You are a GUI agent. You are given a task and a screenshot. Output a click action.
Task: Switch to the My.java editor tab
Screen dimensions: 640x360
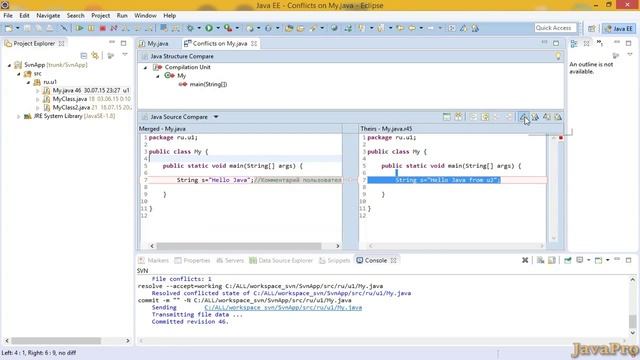tap(158, 43)
